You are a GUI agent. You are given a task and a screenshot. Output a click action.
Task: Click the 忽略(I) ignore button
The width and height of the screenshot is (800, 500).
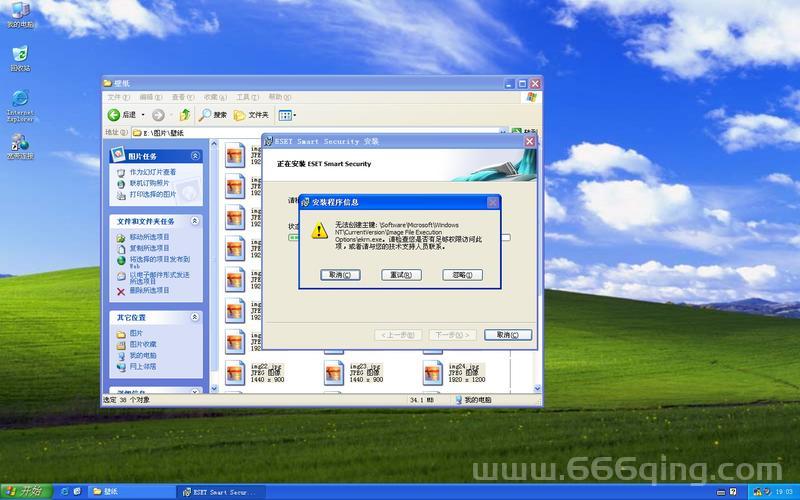pyautogui.click(x=462, y=275)
